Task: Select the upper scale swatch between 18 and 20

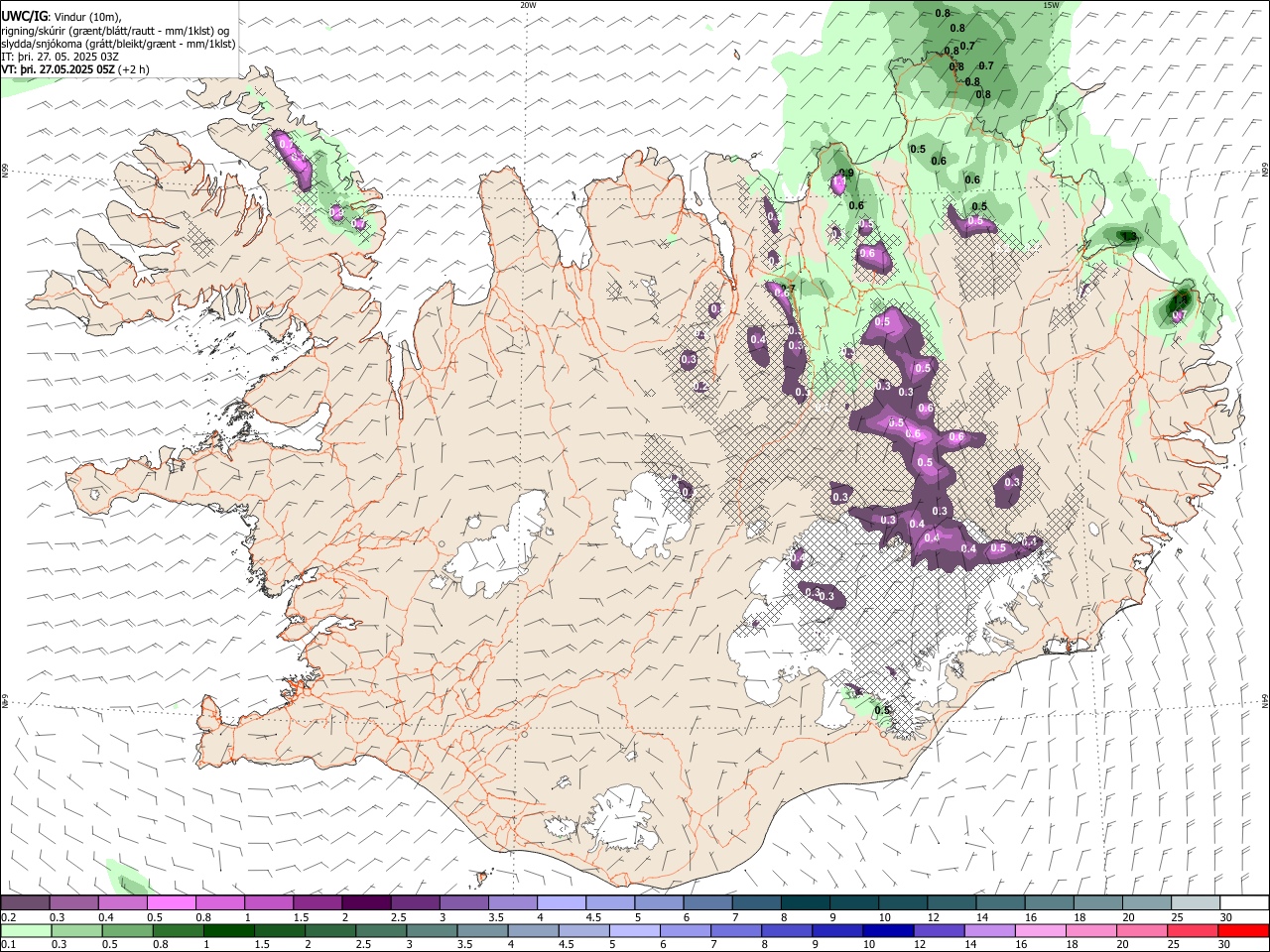Action: pos(1098,903)
